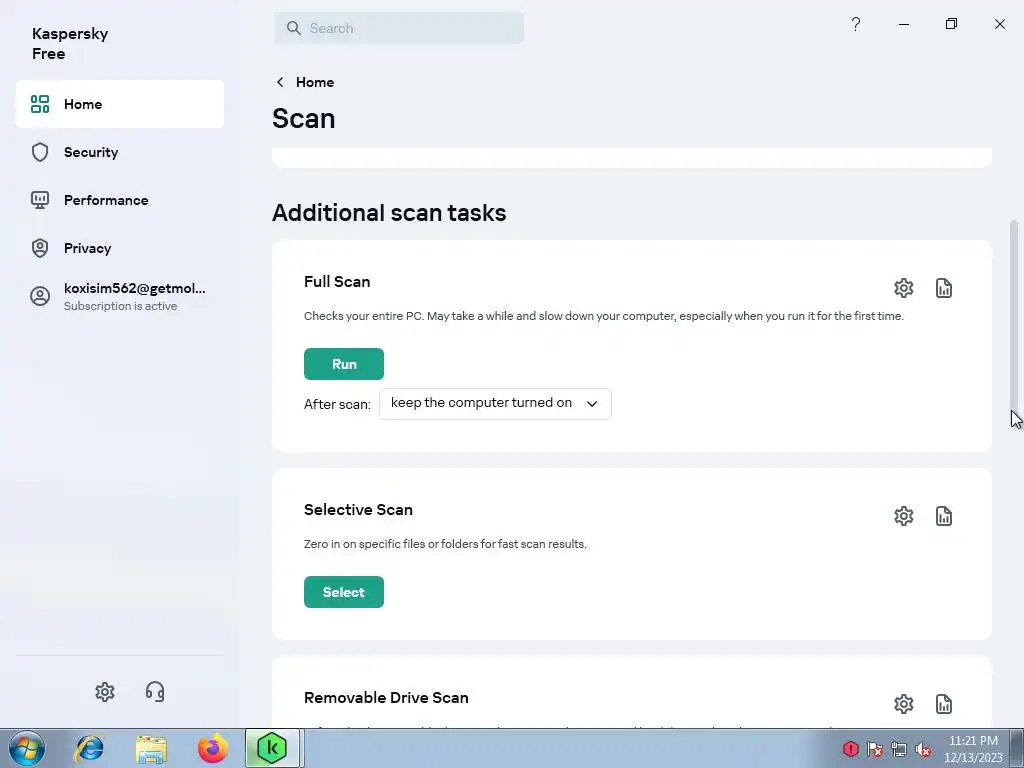Viewport: 1024px width, 768px height.
Task: Open Windows Start menu
Action: click(x=27, y=748)
